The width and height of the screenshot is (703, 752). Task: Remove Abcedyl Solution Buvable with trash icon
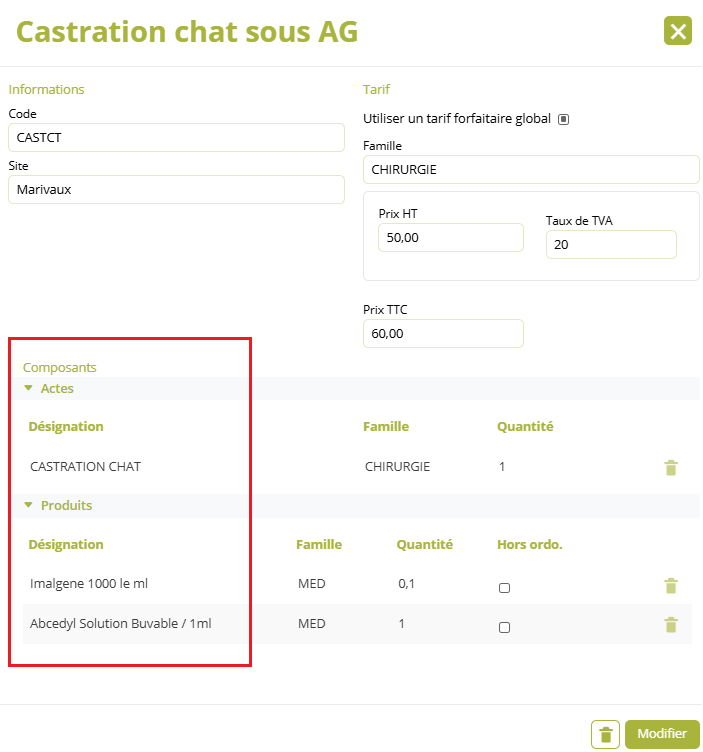[x=670, y=624]
